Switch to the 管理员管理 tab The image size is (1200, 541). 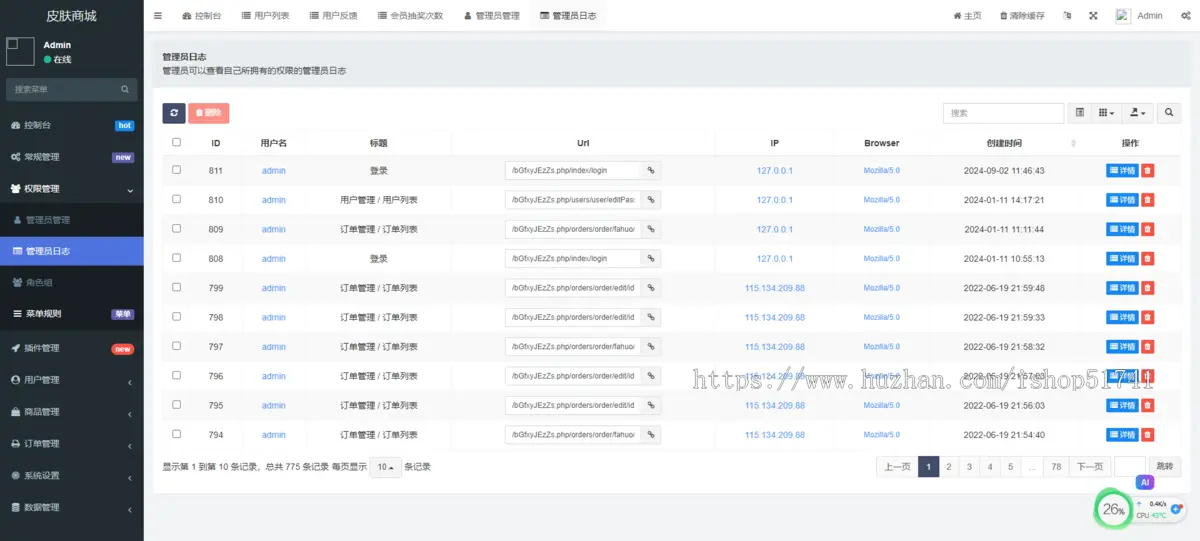(x=491, y=16)
